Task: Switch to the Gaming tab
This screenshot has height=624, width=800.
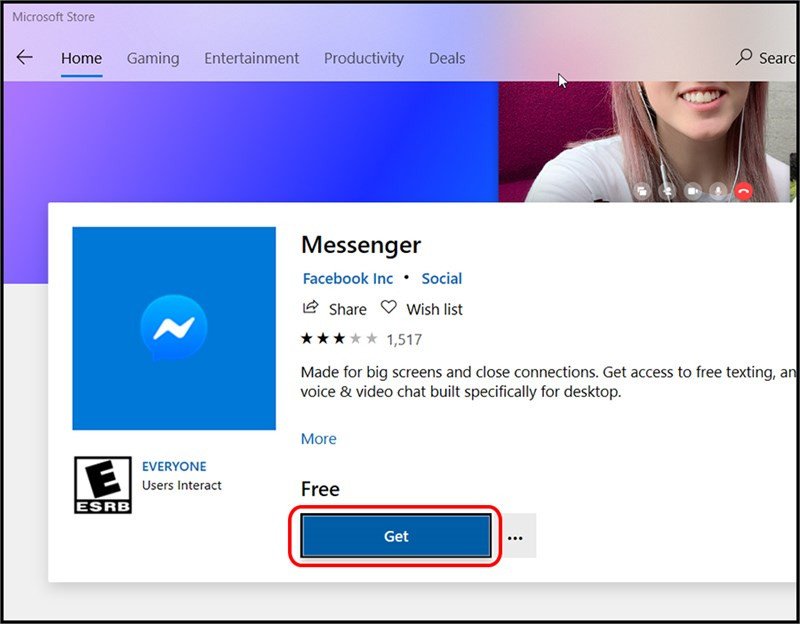Action: coord(152,58)
